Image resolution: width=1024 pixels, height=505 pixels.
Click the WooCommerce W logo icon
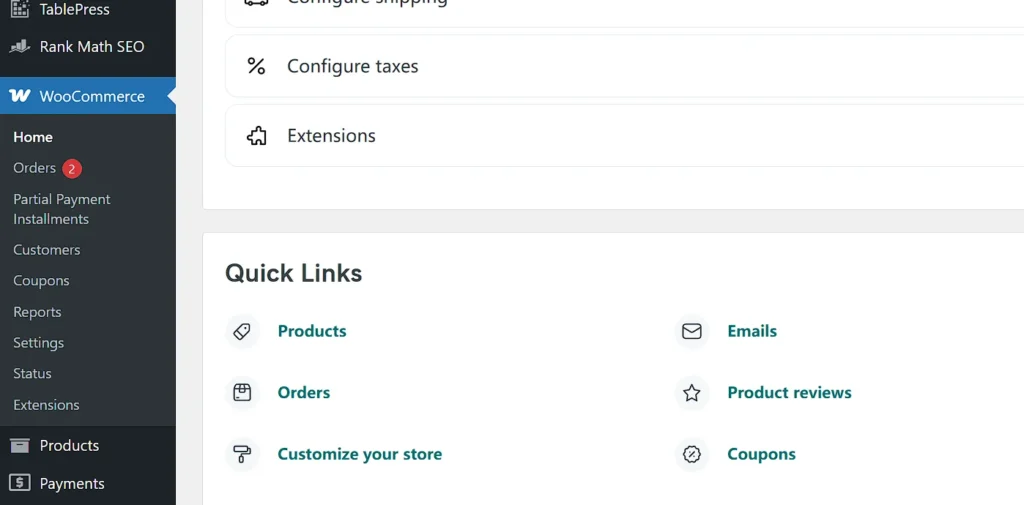20,96
